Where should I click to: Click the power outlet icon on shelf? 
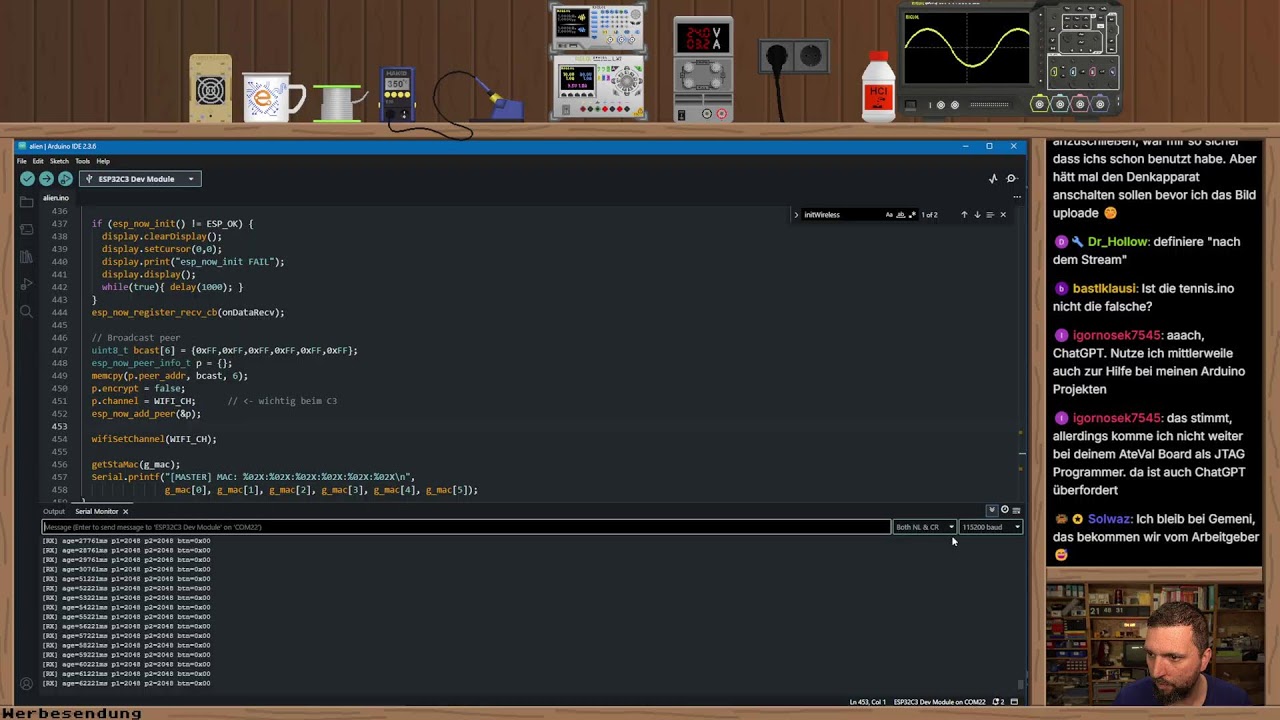click(794, 57)
